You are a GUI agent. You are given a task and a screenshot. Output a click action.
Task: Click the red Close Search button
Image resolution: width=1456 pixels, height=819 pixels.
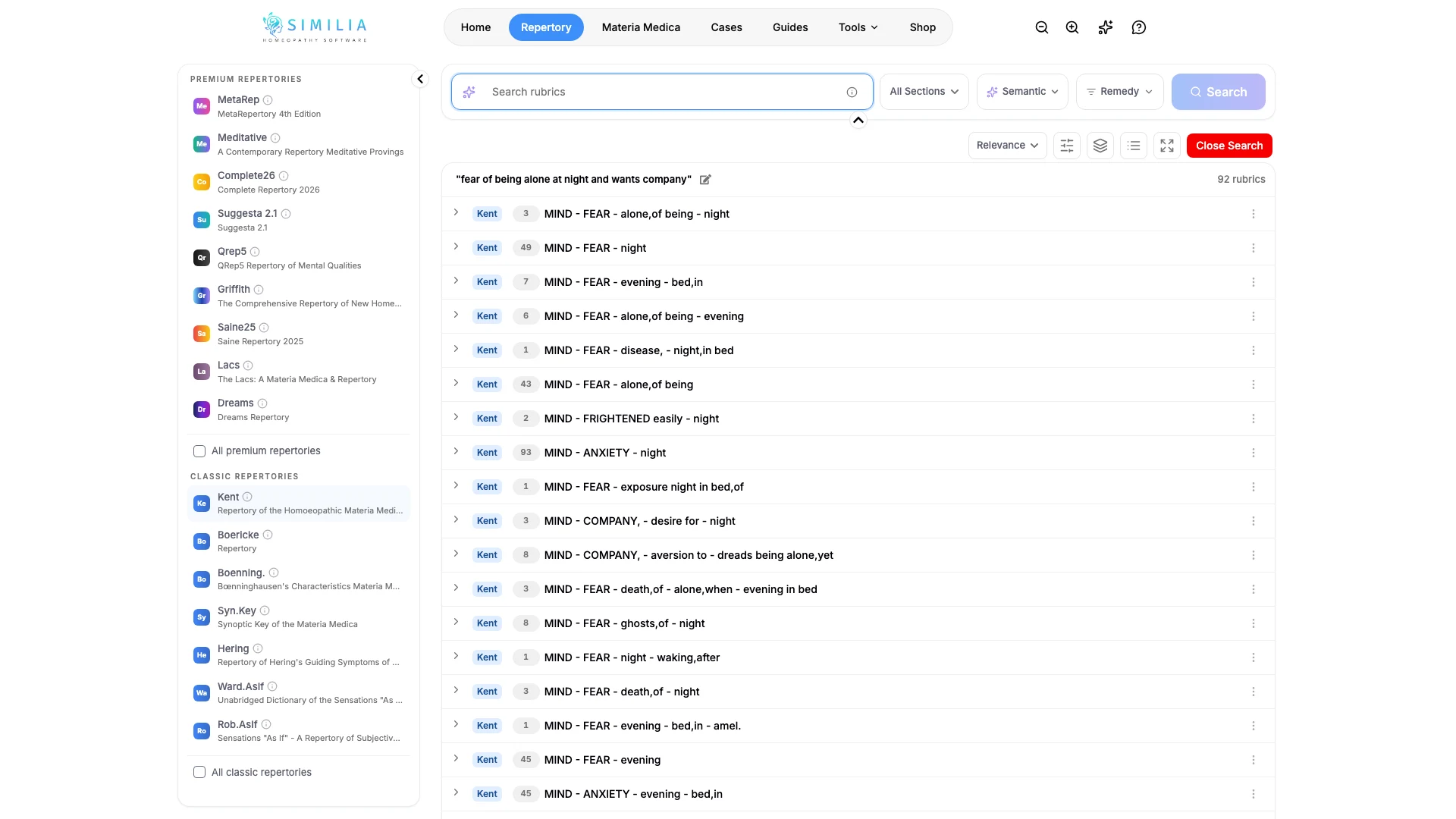(1229, 146)
